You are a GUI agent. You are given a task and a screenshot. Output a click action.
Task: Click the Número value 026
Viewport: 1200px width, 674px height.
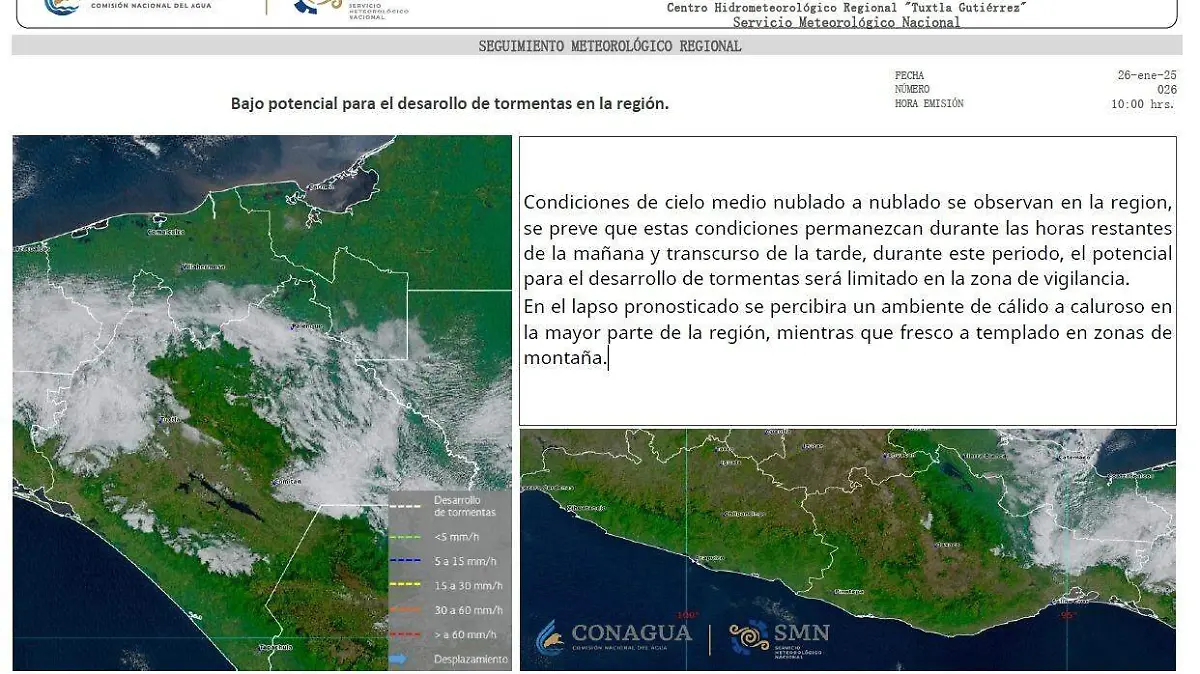(x=1166, y=89)
